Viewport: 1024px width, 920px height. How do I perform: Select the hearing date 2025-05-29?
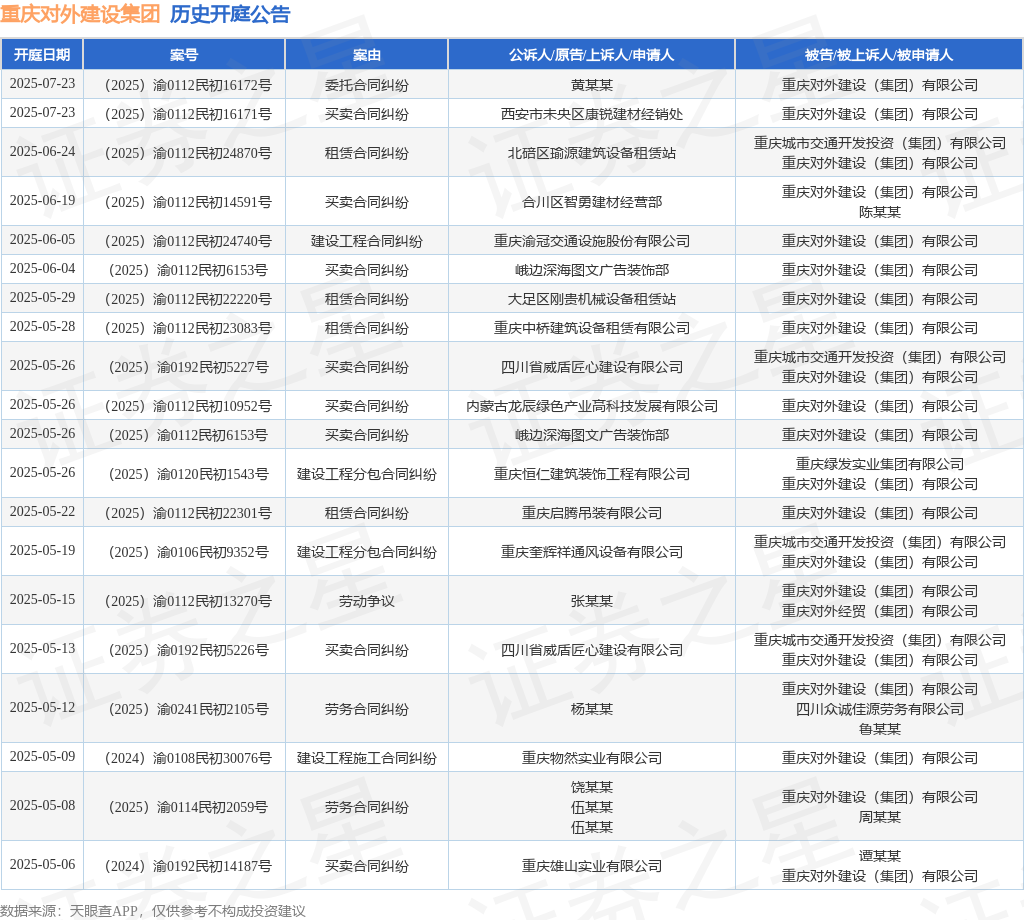42,298
